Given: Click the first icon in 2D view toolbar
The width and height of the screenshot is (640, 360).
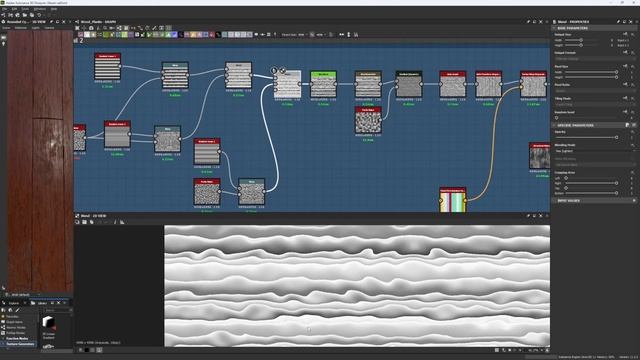Looking at the screenshot, I should (77, 222).
